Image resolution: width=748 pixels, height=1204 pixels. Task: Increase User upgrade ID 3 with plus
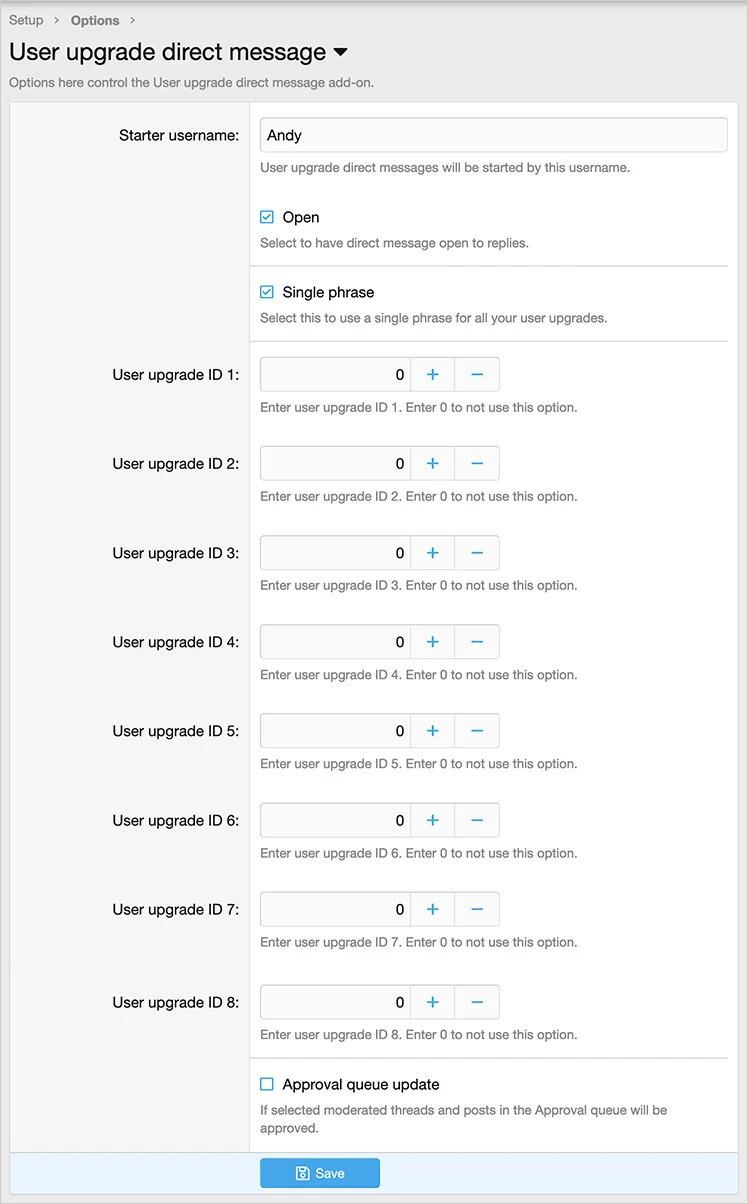(x=433, y=553)
